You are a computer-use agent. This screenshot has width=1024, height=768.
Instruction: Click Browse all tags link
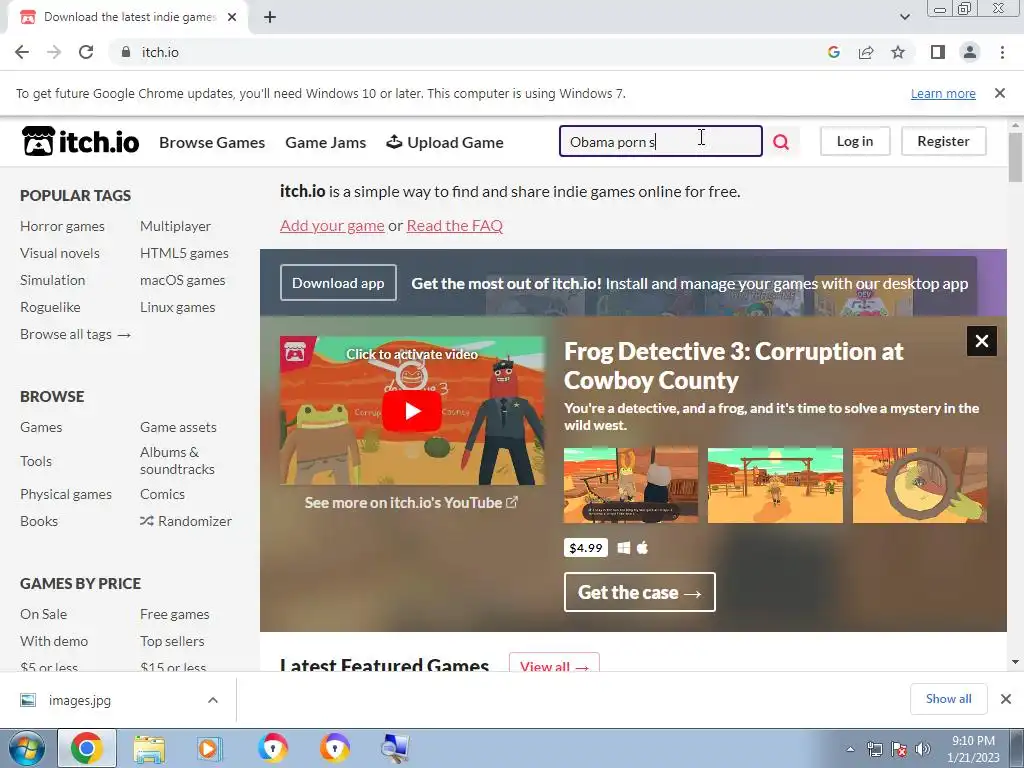click(75, 334)
